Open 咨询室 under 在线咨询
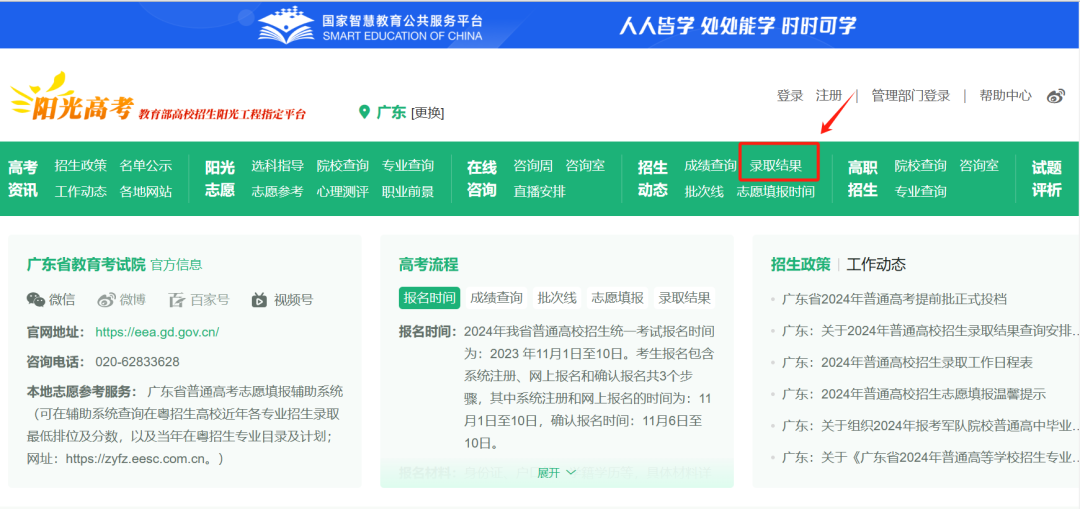This screenshot has height=509, width=1080. coord(585,165)
